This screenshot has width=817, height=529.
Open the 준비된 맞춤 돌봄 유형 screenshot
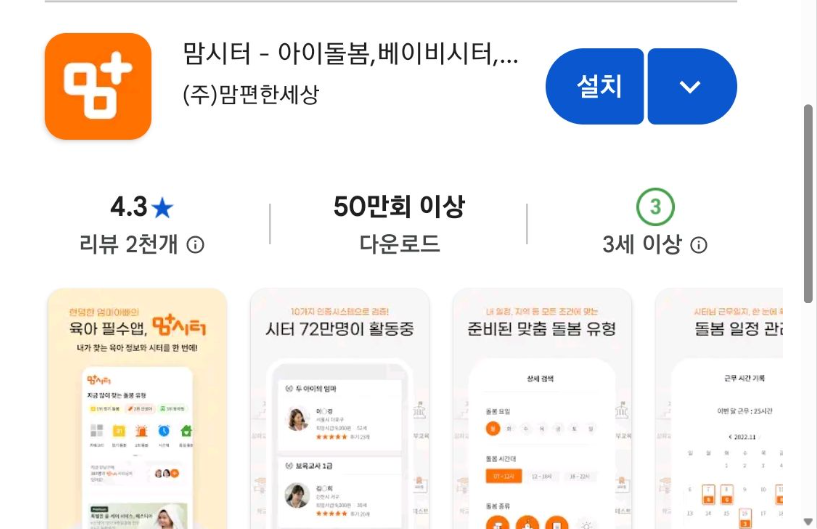542,409
